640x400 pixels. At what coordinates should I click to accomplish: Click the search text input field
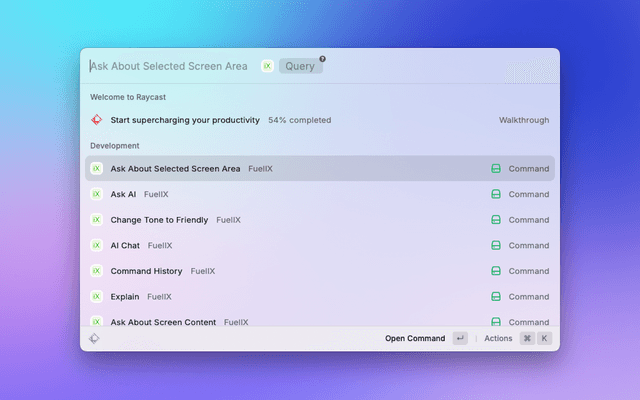coord(168,66)
